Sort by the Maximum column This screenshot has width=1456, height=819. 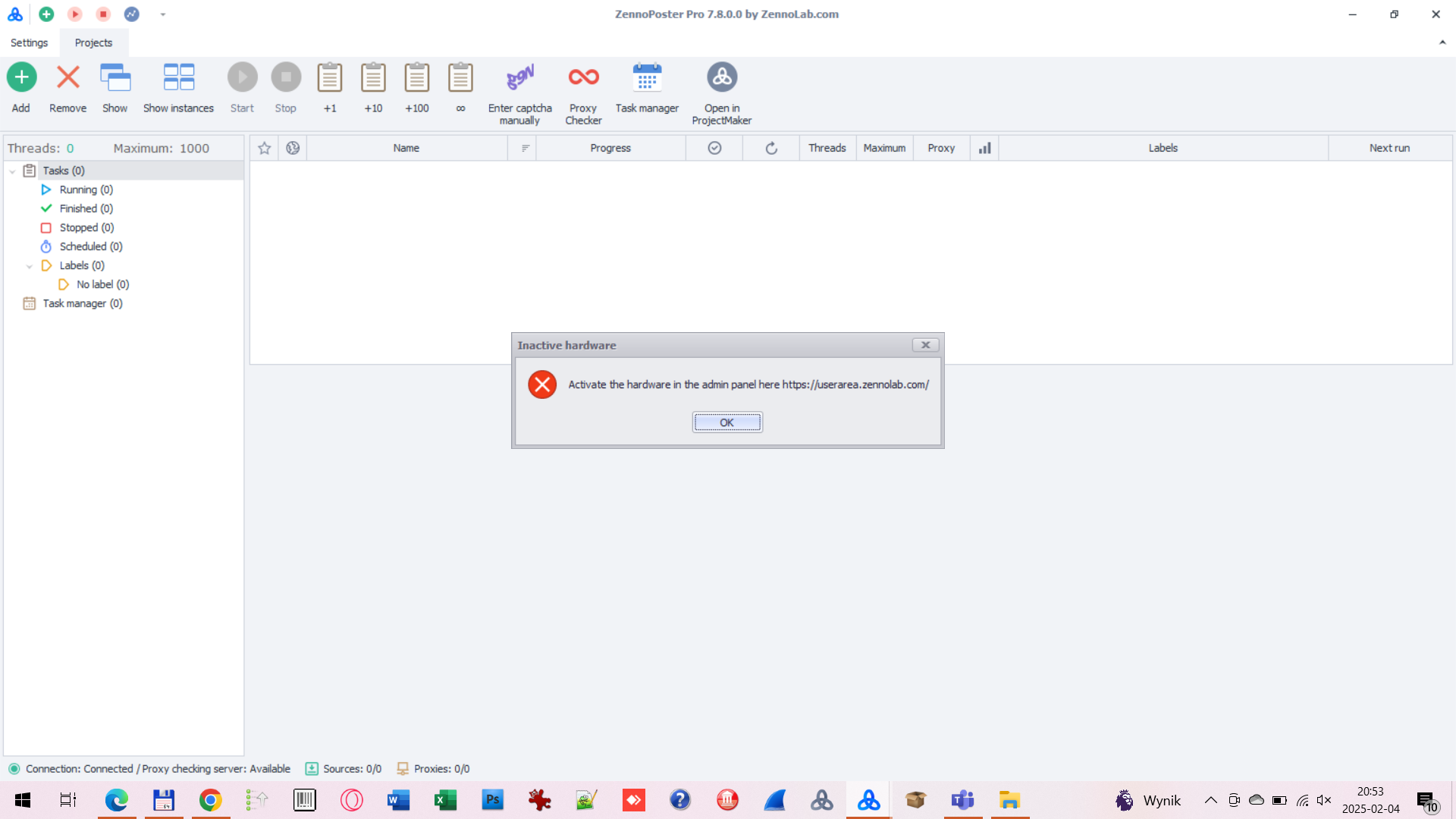pos(884,148)
